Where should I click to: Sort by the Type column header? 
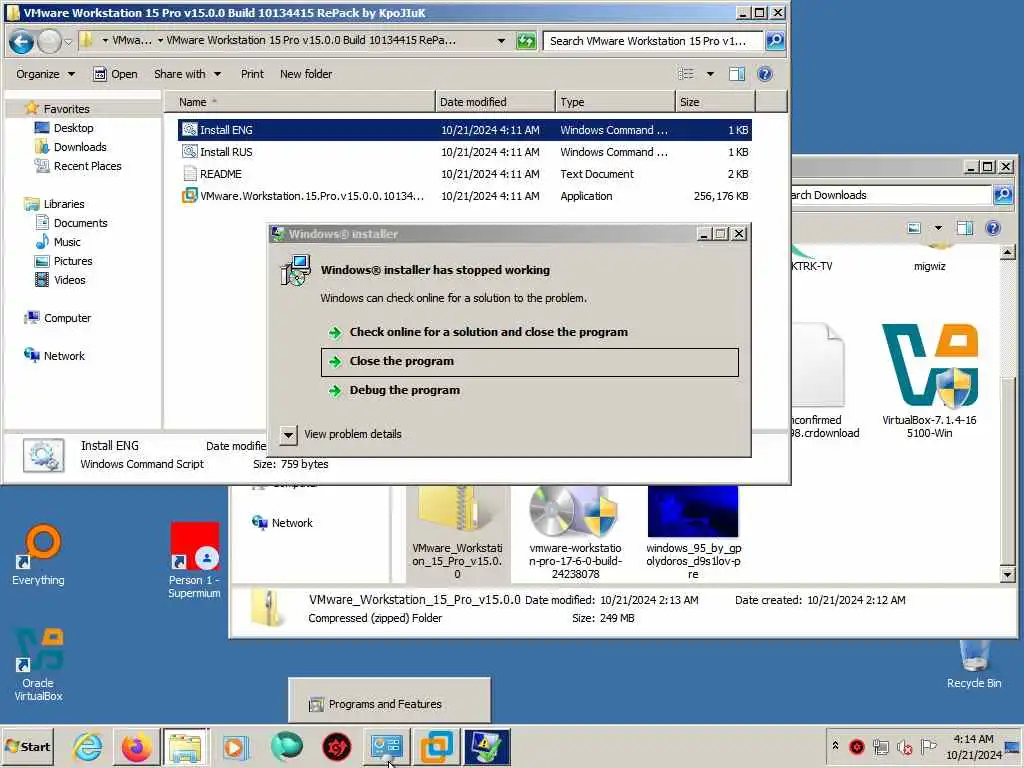point(615,102)
